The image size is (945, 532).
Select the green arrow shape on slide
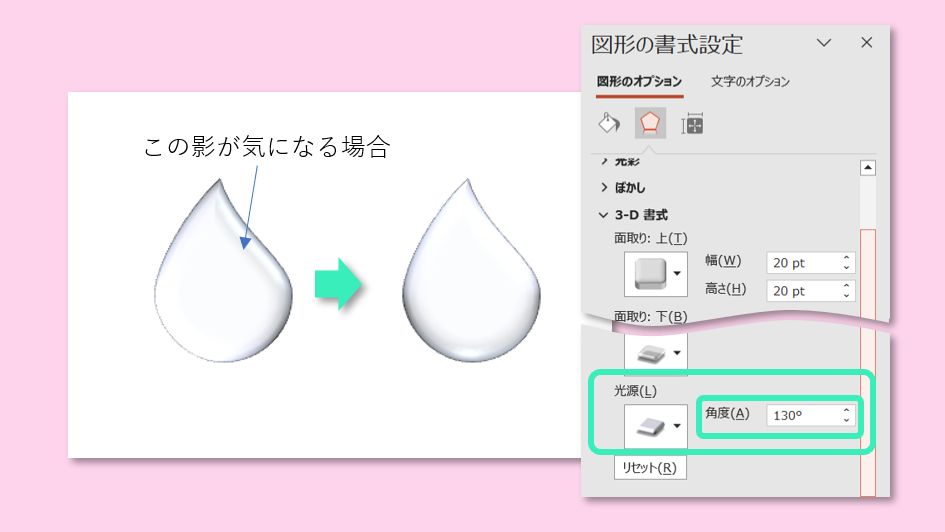[336, 285]
